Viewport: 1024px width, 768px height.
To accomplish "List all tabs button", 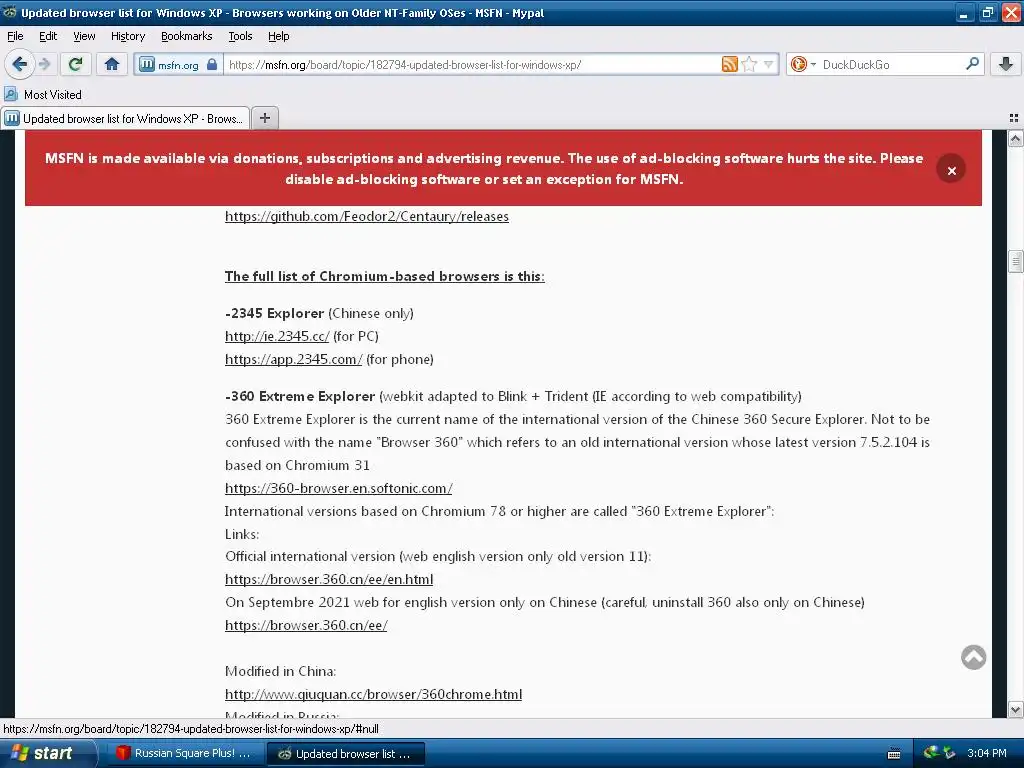I will [x=1014, y=118].
